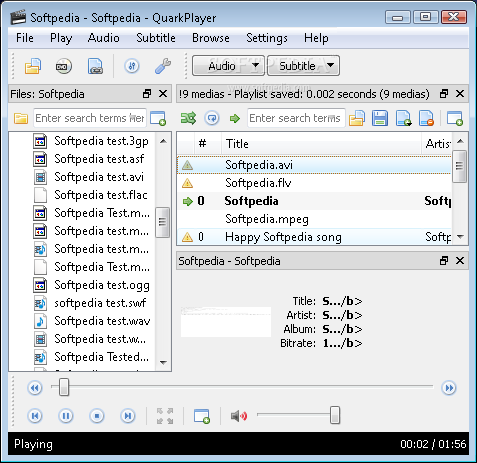This screenshot has width=477, height=463.
Task: Open the Audio menu
Action: (x=104, y=38)
